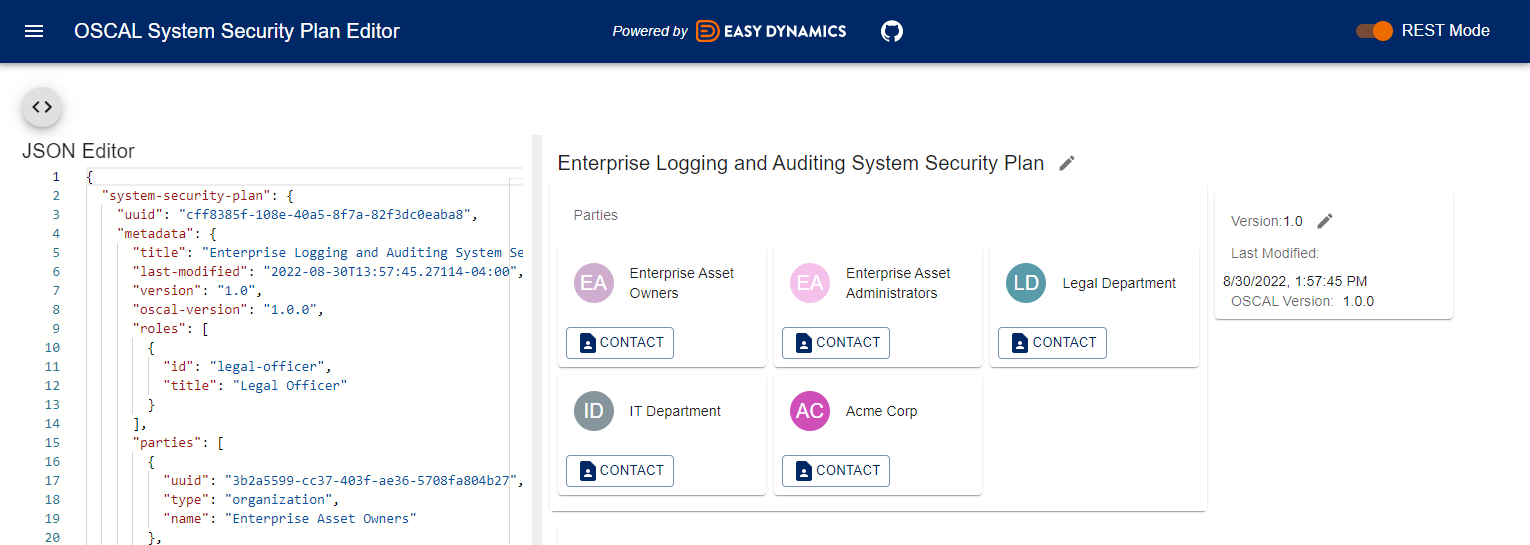Edit the version number pencil icon

(1325, 221)
